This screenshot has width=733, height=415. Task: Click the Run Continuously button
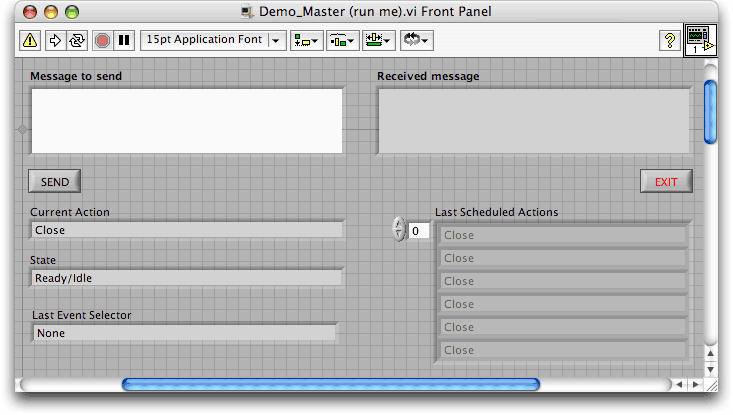(77, 40)
